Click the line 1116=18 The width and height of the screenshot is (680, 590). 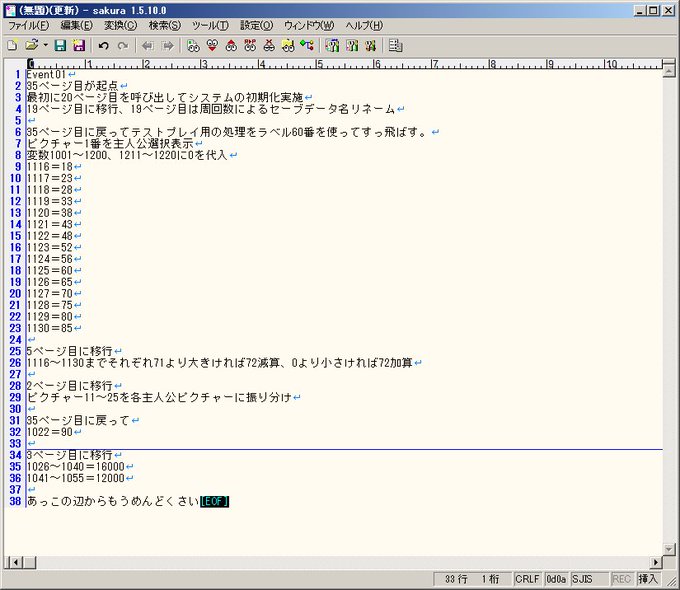coord(49,167)
